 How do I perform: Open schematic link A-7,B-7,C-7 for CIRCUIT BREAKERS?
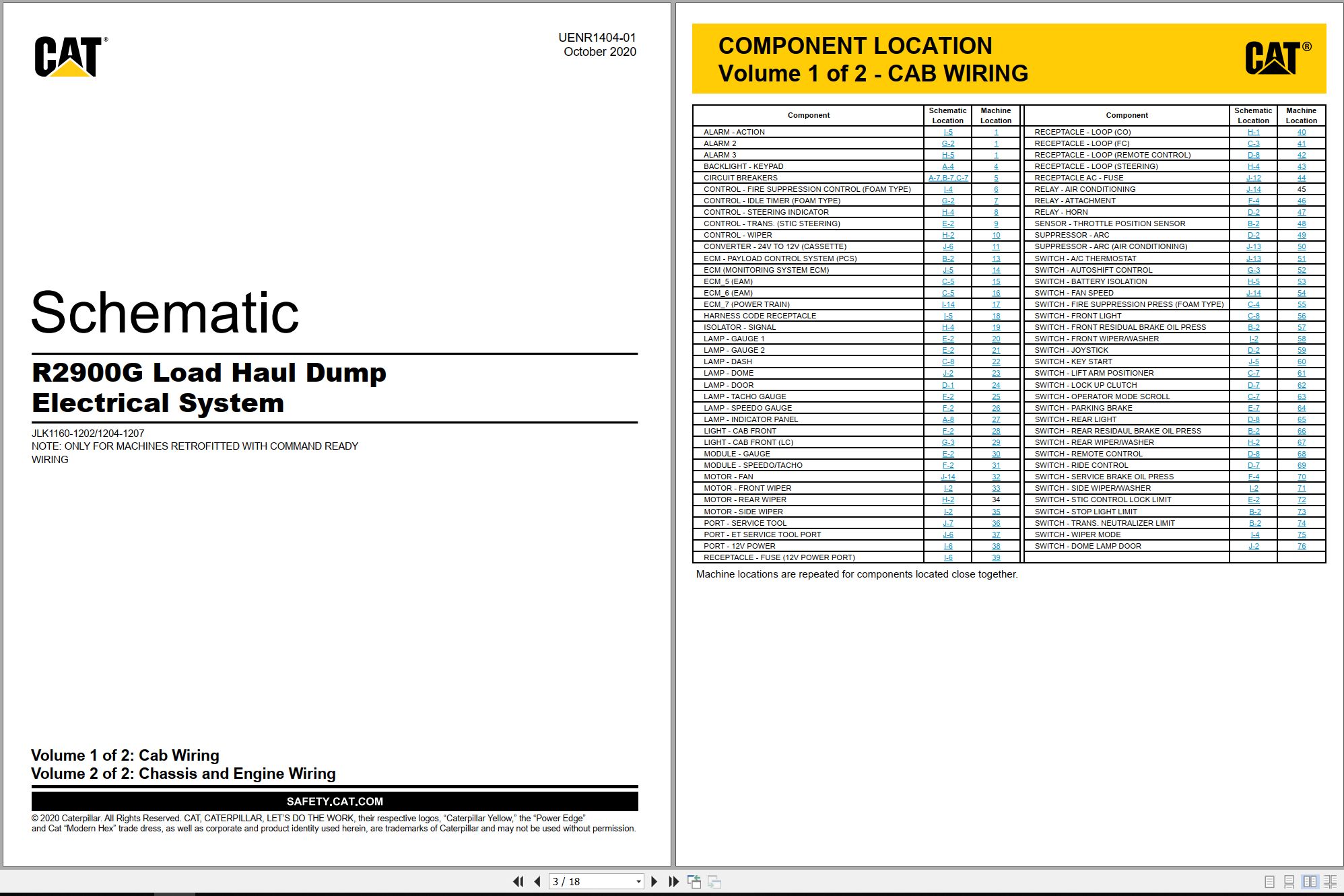point(948,178)
